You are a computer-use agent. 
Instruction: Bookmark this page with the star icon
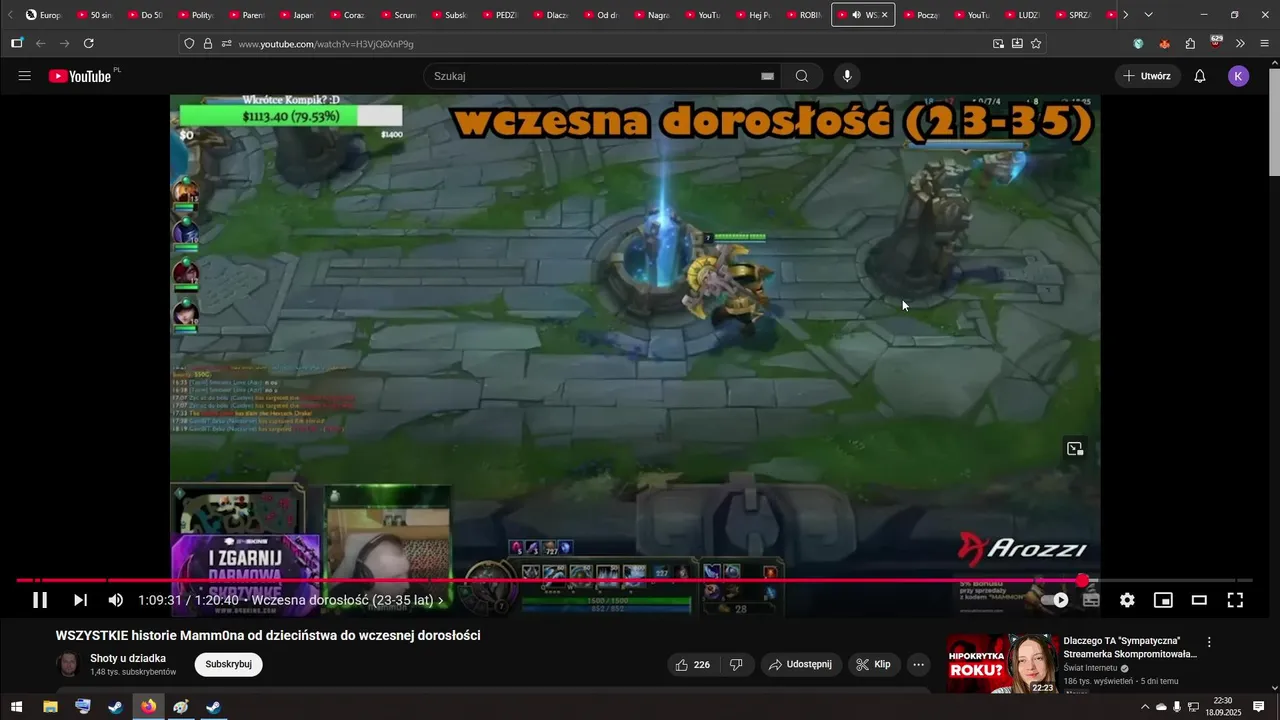[x=1036, y=44]
